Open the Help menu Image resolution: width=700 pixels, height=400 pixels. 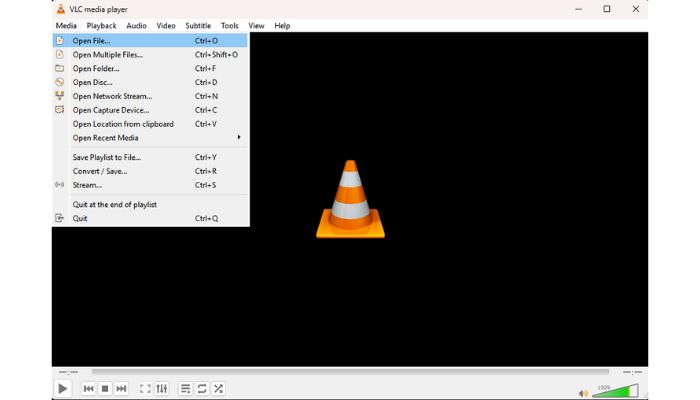click(x=282, y=26)
